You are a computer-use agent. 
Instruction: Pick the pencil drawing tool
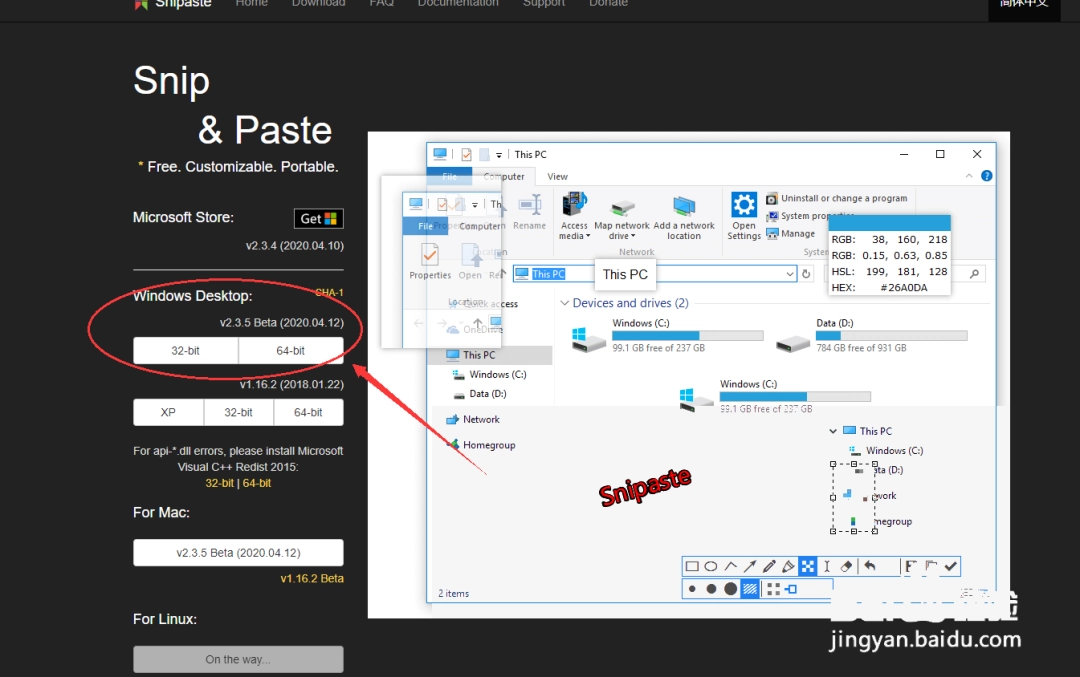769,566
